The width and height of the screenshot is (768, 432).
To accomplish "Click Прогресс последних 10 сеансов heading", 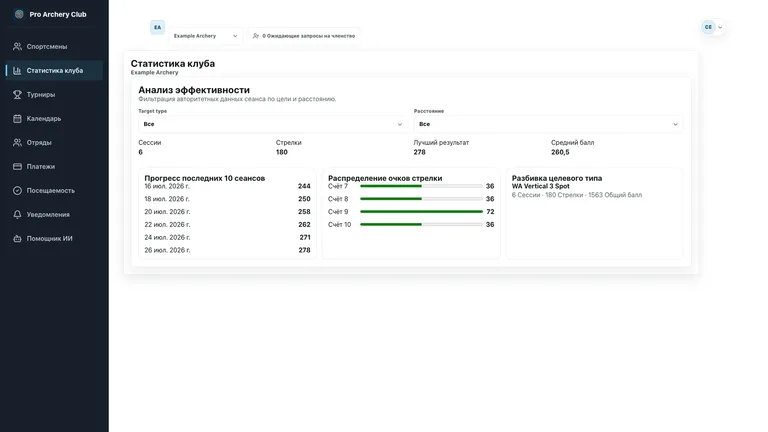I will tap(205, 178).
